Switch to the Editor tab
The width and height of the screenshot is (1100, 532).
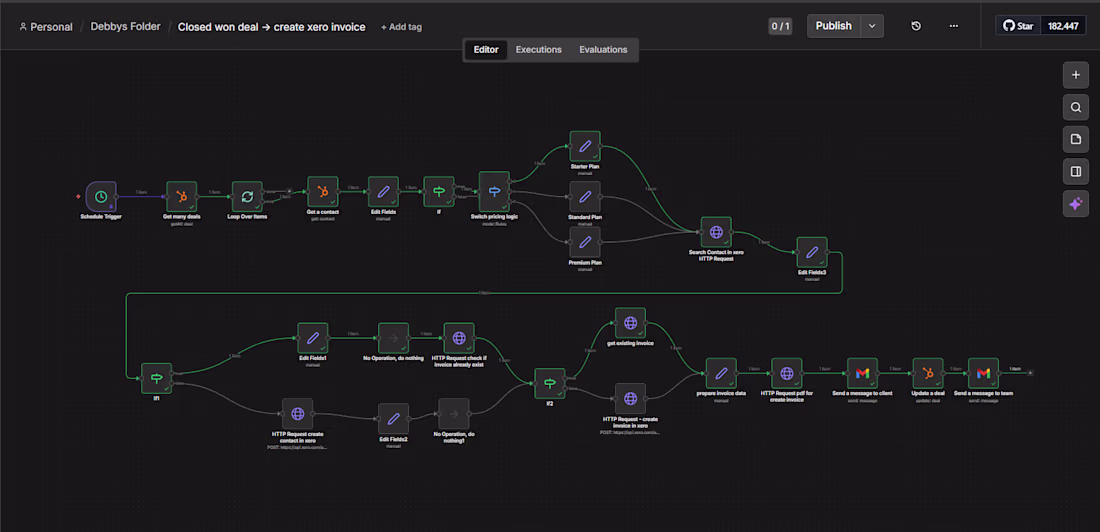[486, 50]
